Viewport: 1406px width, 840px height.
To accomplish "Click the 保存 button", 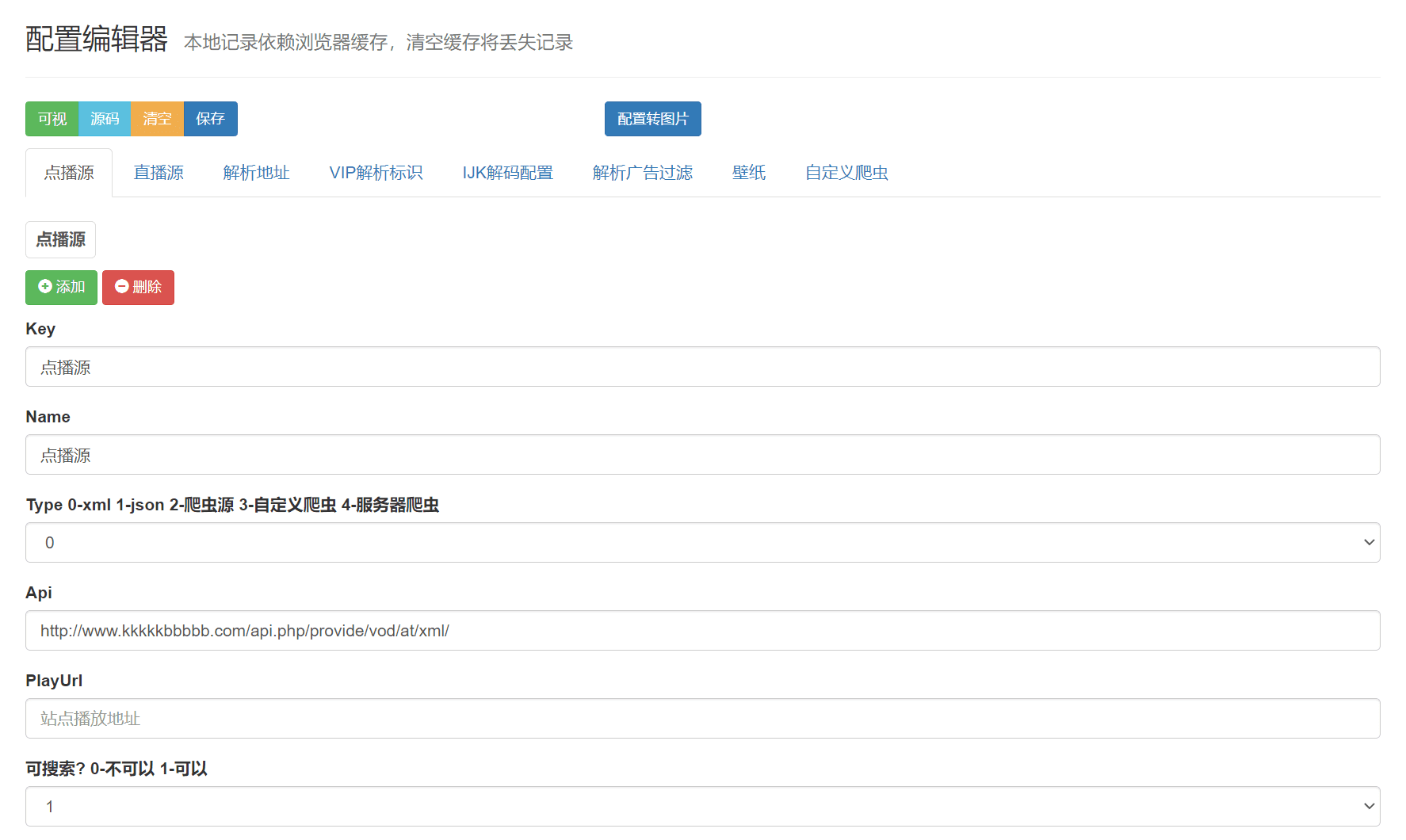I will [210, 118].
